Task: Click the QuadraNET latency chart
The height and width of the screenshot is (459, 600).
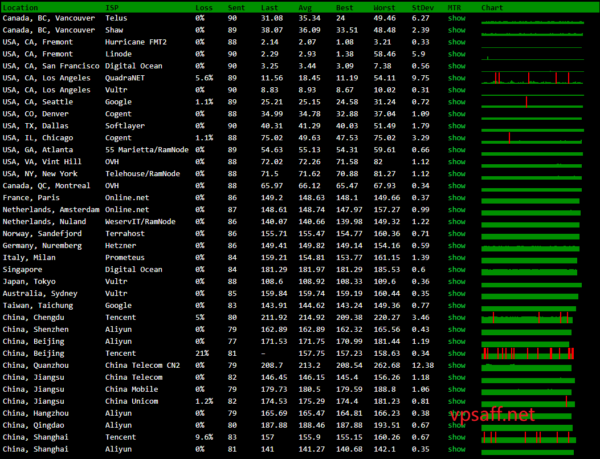Action: point(532,78)
